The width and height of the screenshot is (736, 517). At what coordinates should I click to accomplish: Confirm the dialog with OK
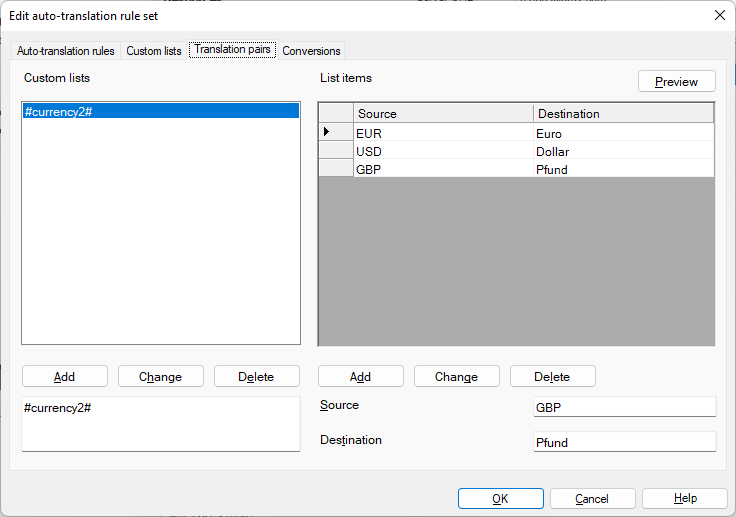pos(500,499)
